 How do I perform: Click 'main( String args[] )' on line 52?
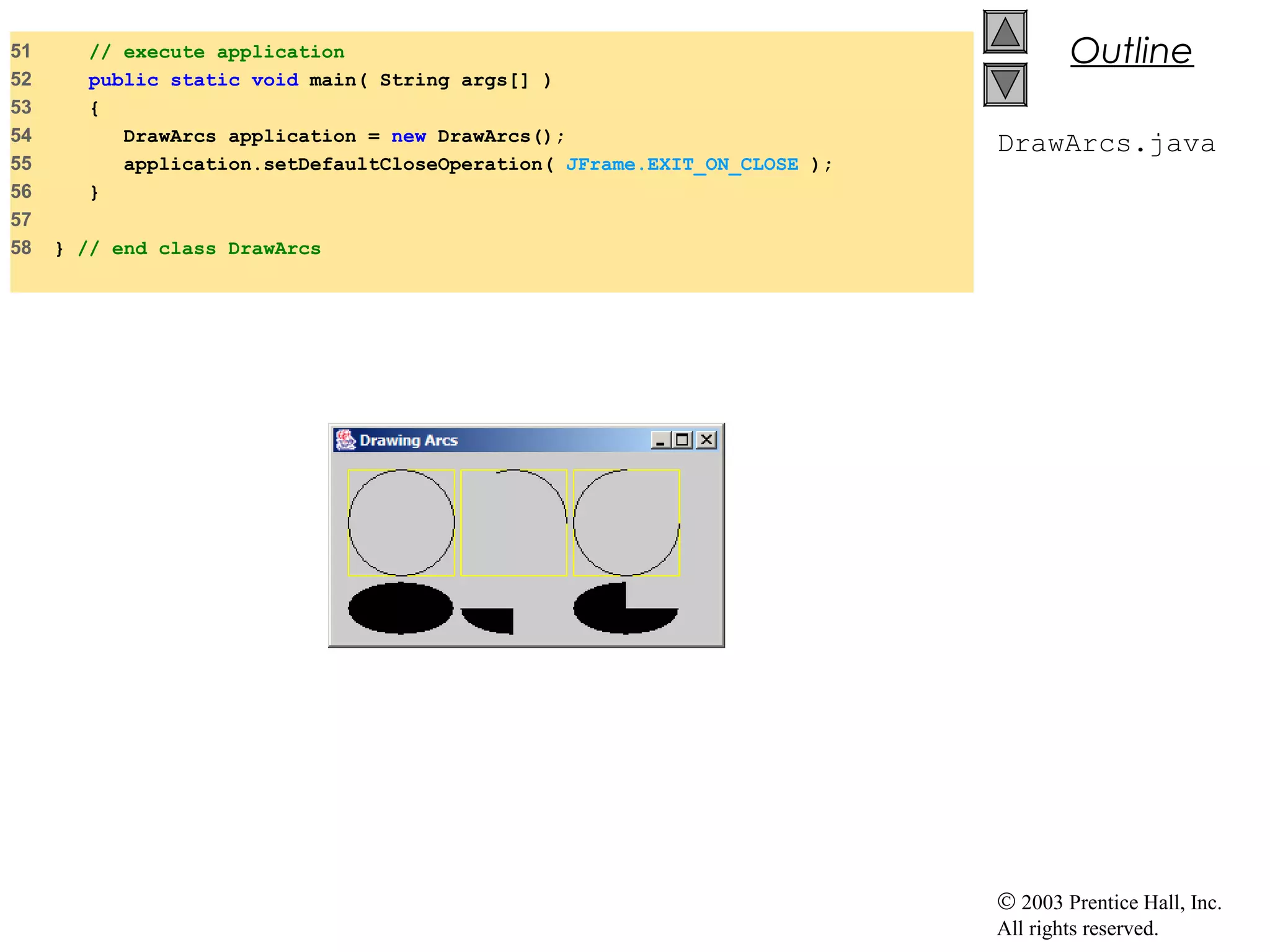[x=430, y=80]
